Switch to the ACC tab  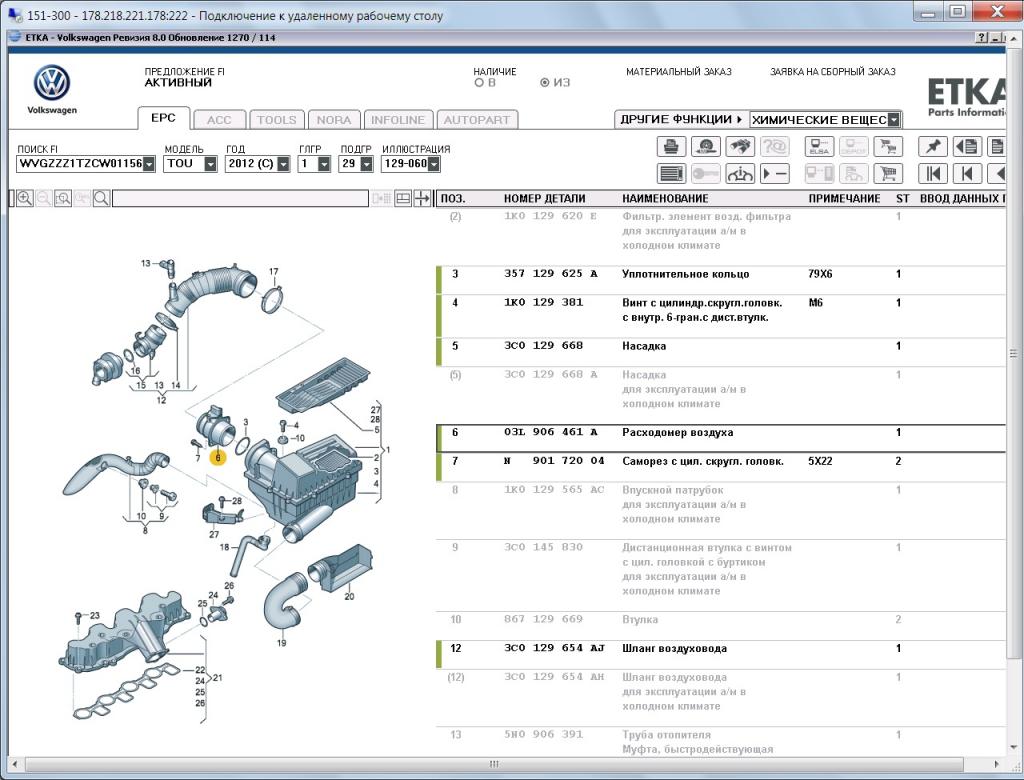coord(219,120)
